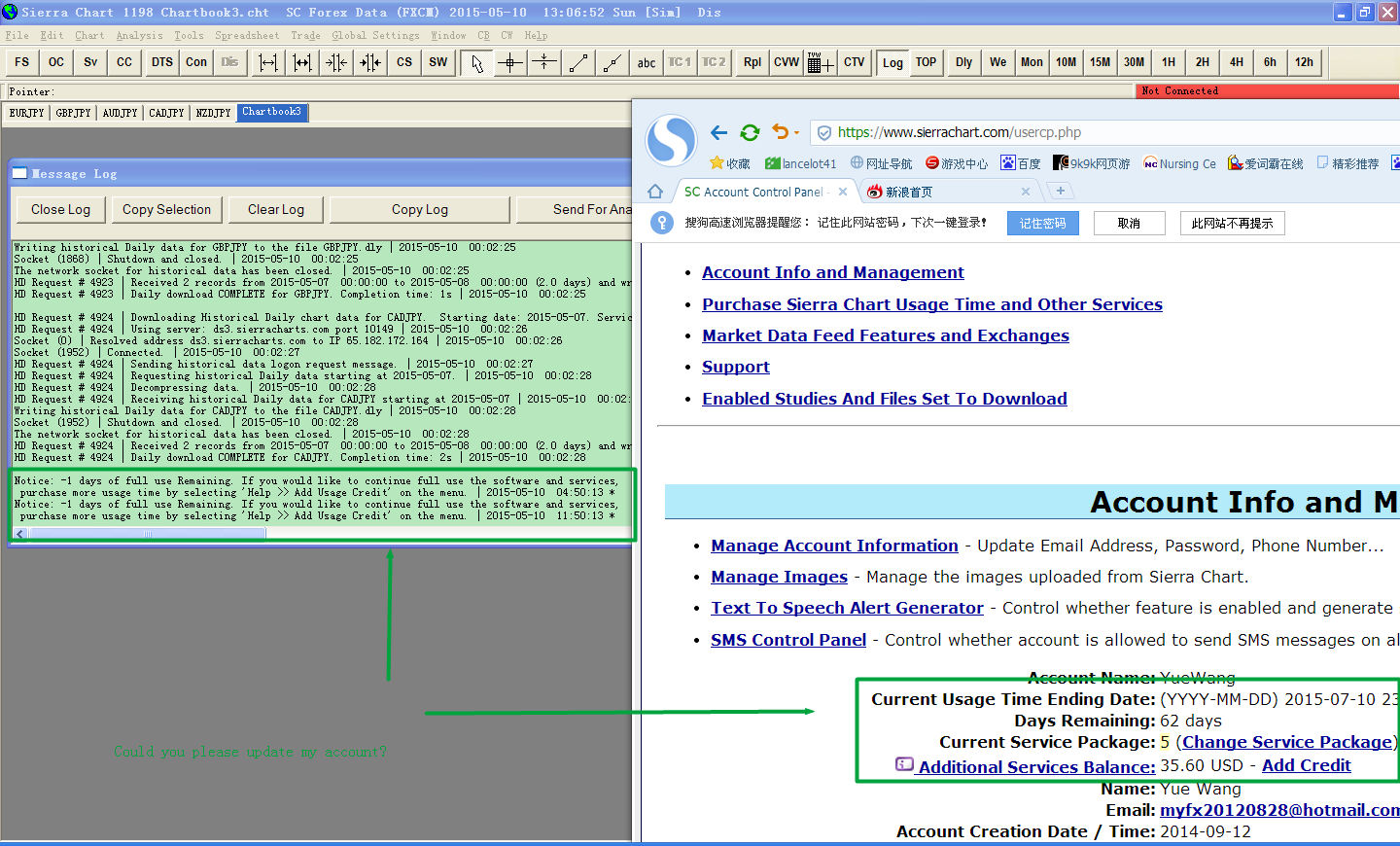
Task: Open the File menu in Sierra Chart
Action: [x=17, y=35]
